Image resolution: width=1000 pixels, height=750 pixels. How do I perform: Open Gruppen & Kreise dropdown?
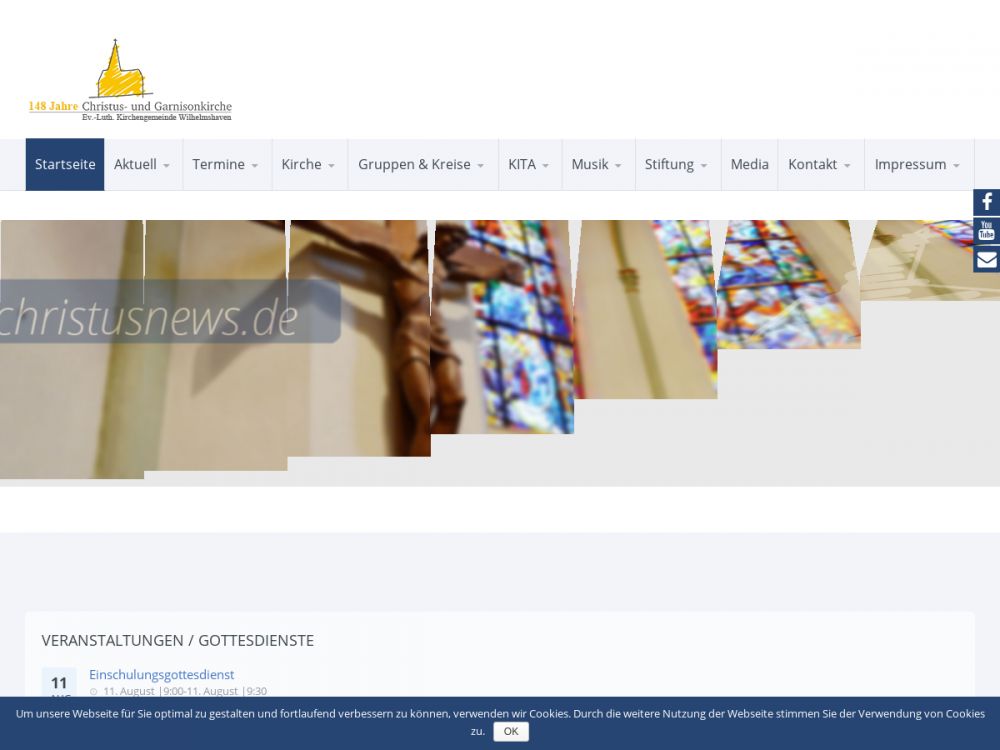click(421, 164)
